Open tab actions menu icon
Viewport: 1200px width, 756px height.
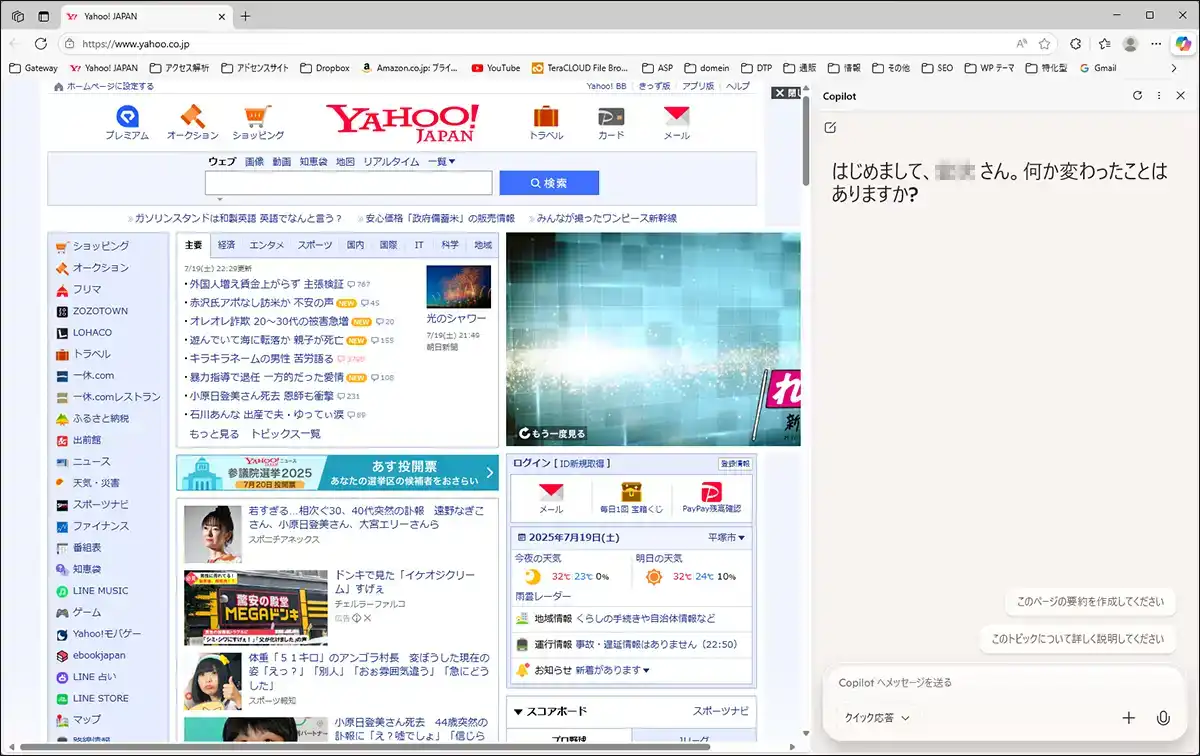43,16
